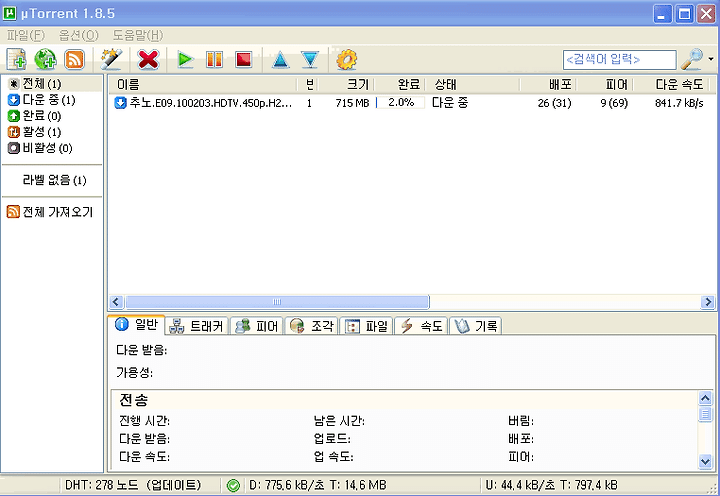This screenshot has width=720, height=496.
Task: Switch to the 일반 tab
Action: 136,325
